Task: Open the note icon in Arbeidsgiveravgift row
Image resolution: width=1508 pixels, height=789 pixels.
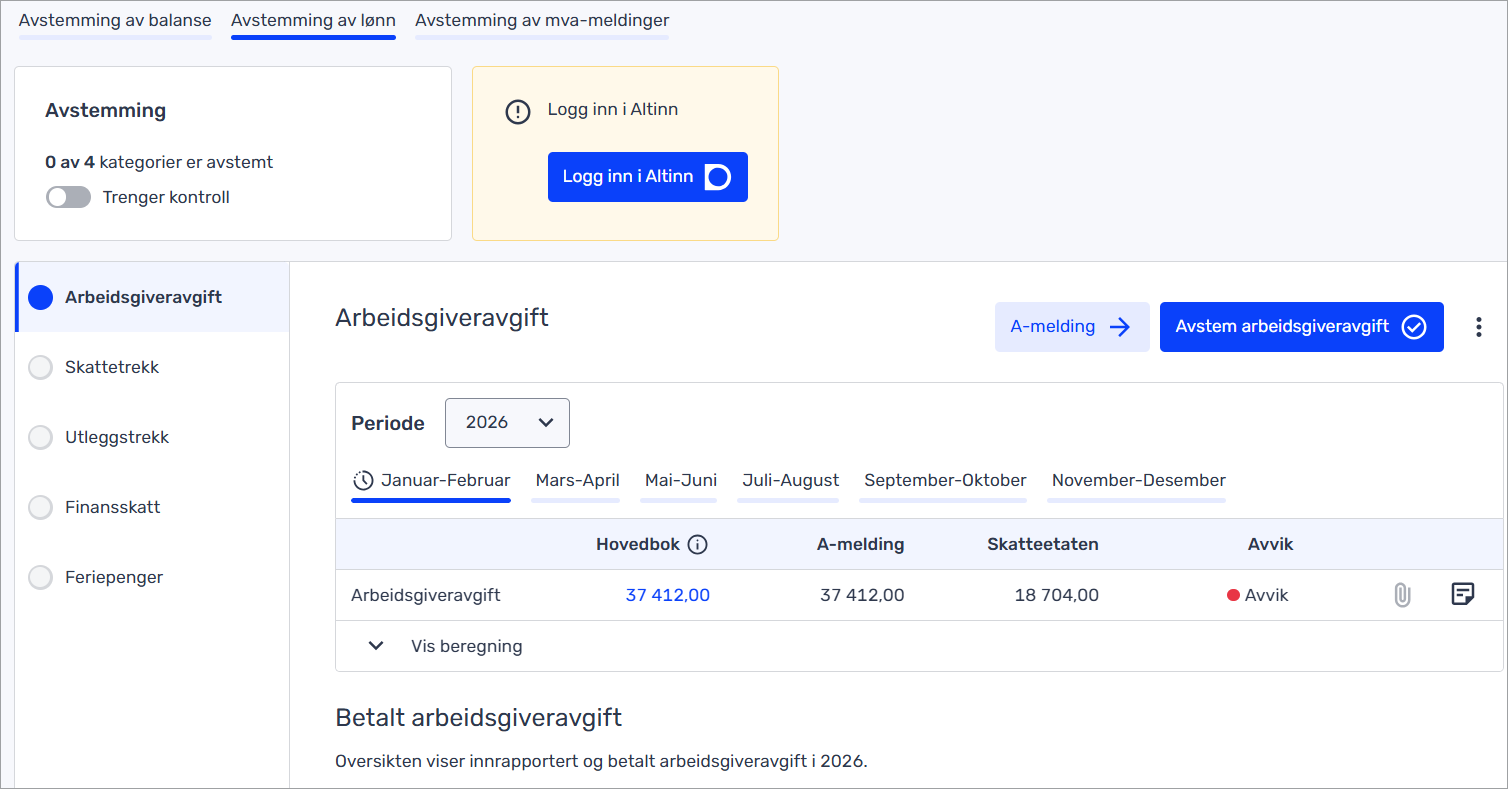Action: click(x=1462, y=595)
